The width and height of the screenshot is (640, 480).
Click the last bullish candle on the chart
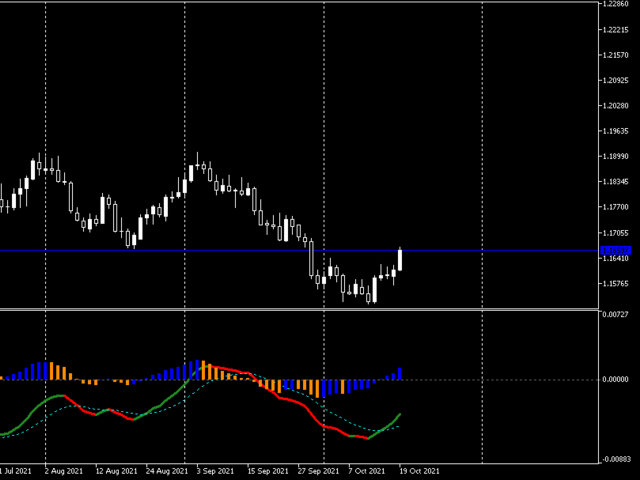pos(400,259)
